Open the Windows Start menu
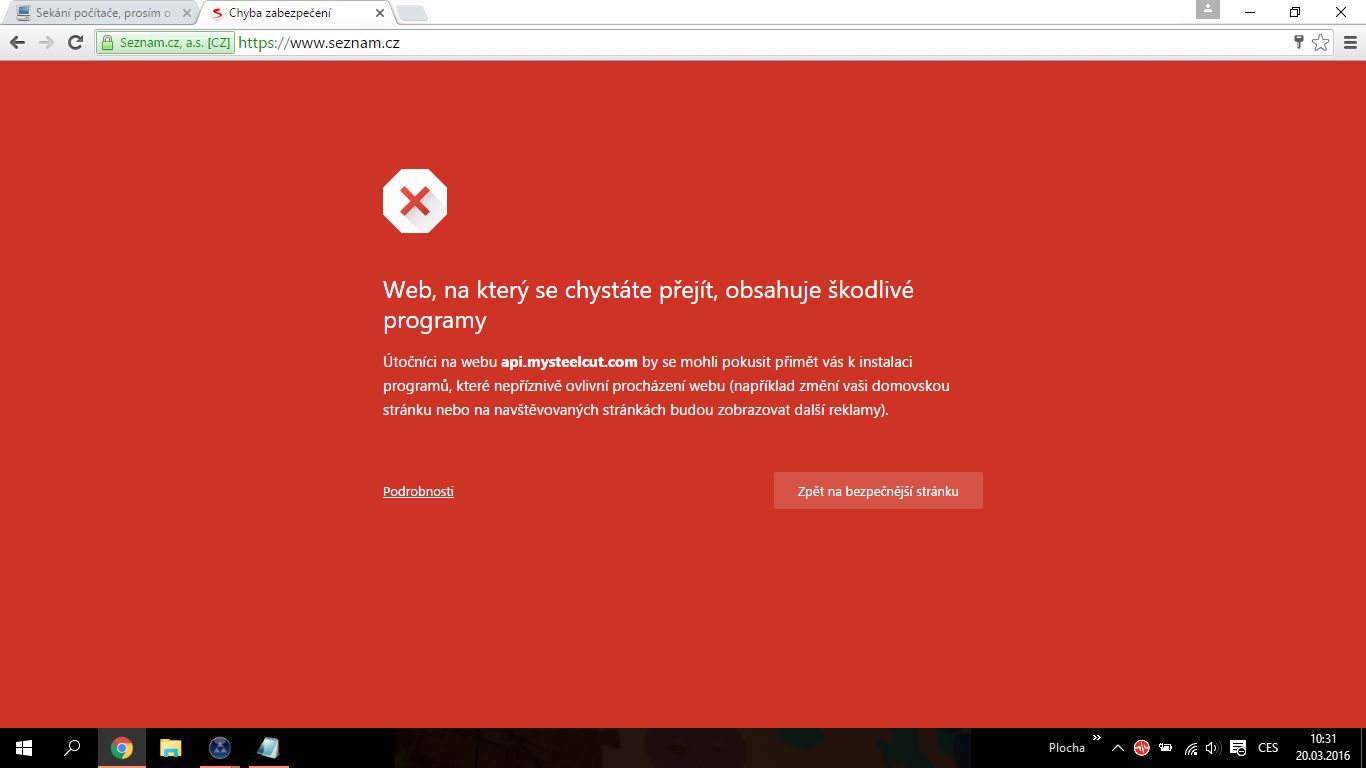 click(24, 748)
